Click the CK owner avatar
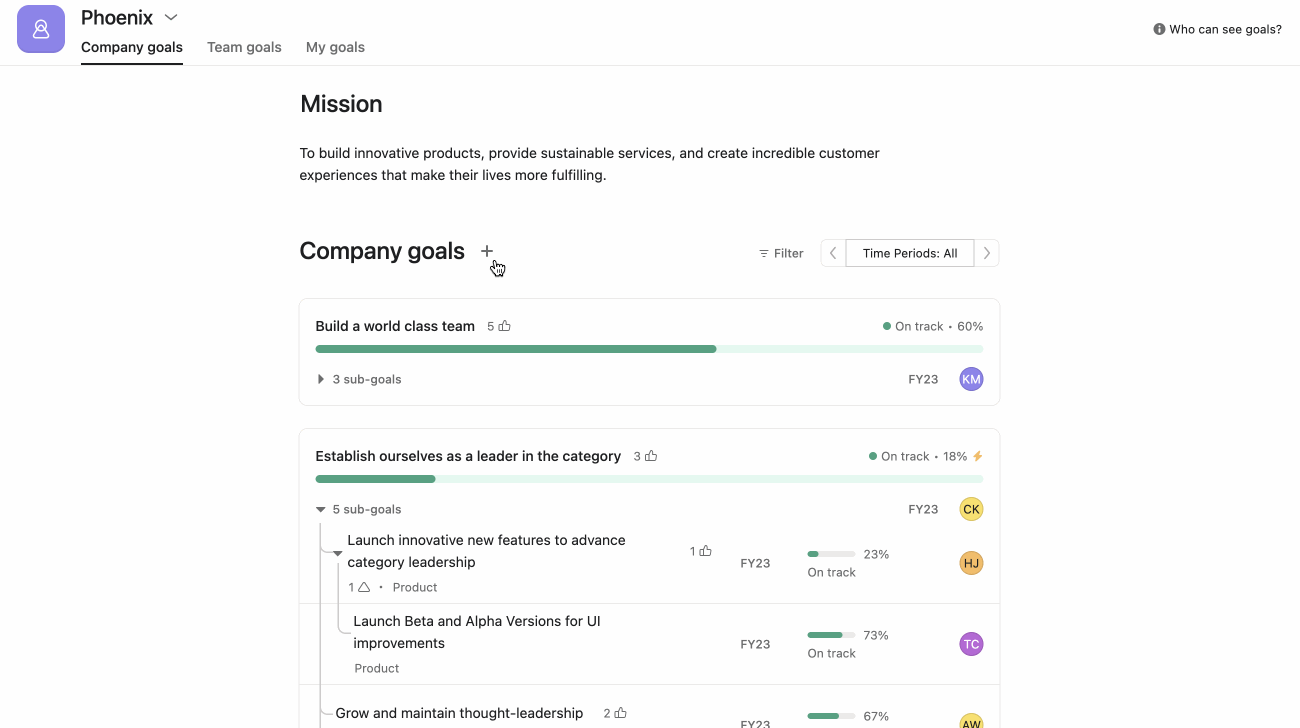Image resolution: width=1300 pixels, height=728 pixels. 970,509
